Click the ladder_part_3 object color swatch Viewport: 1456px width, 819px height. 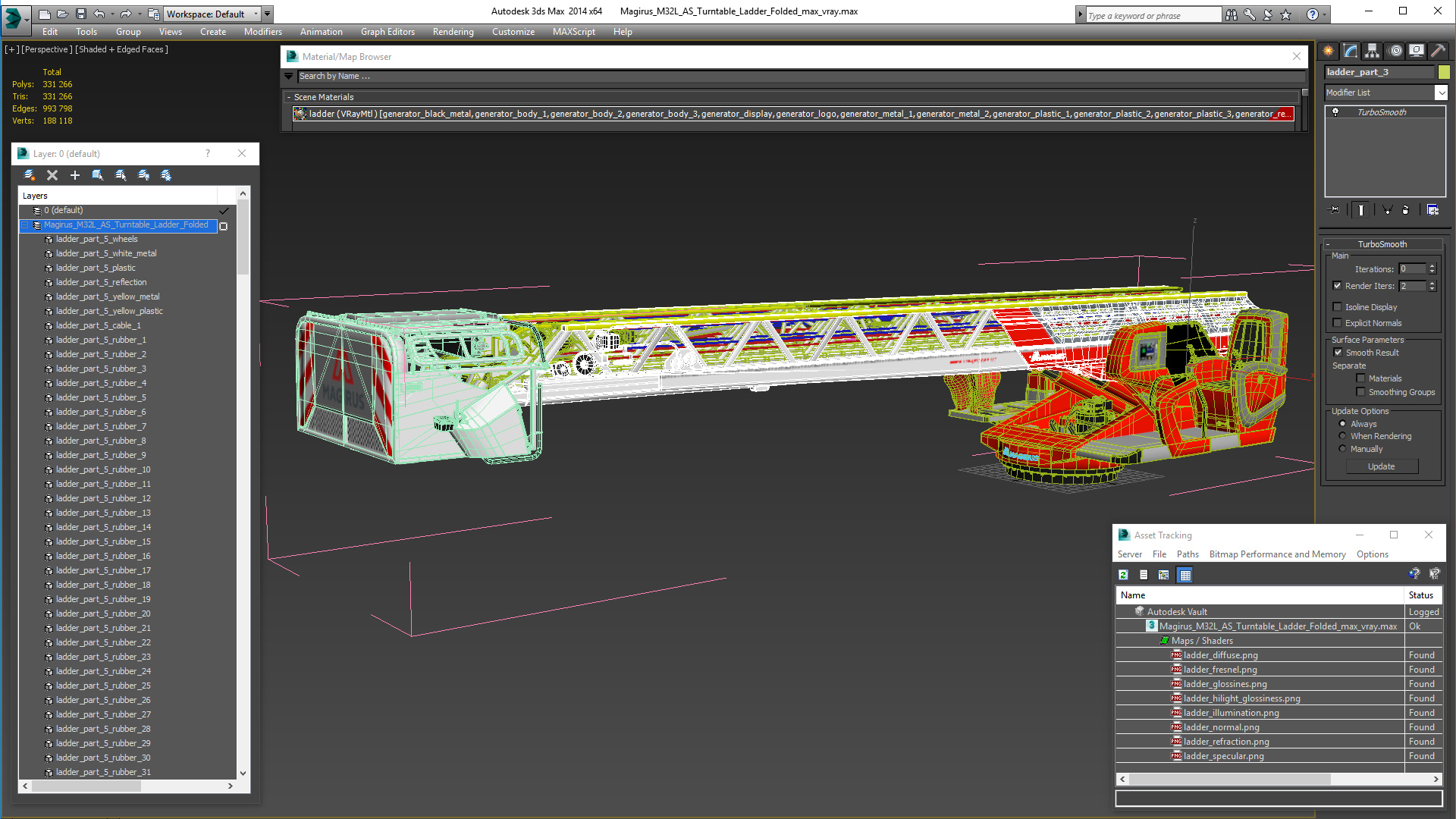tap(1444, 72)
